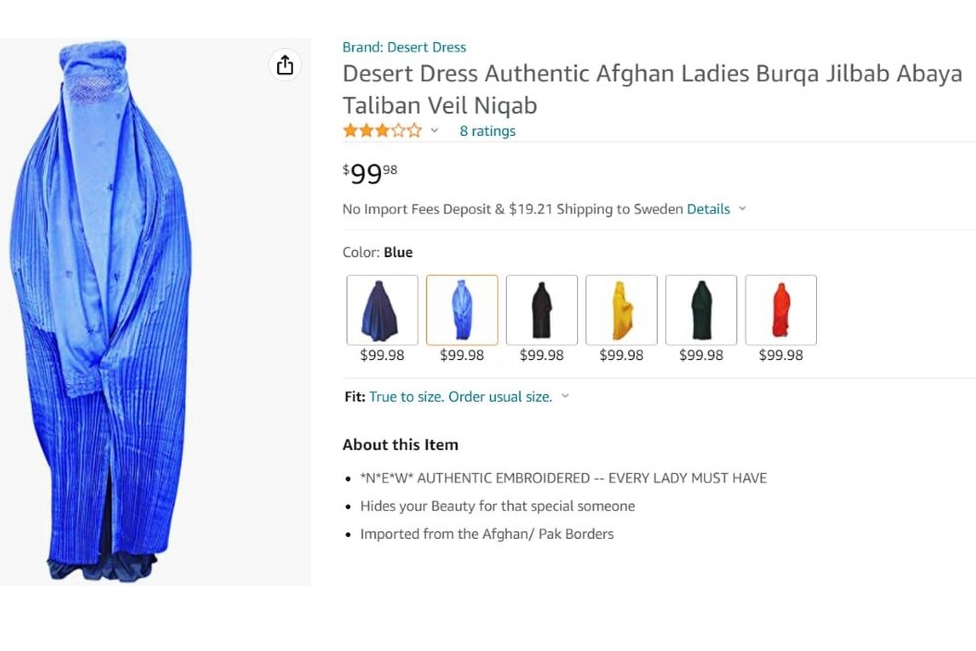Click the $99.98 price

click(x=370, y=174)
